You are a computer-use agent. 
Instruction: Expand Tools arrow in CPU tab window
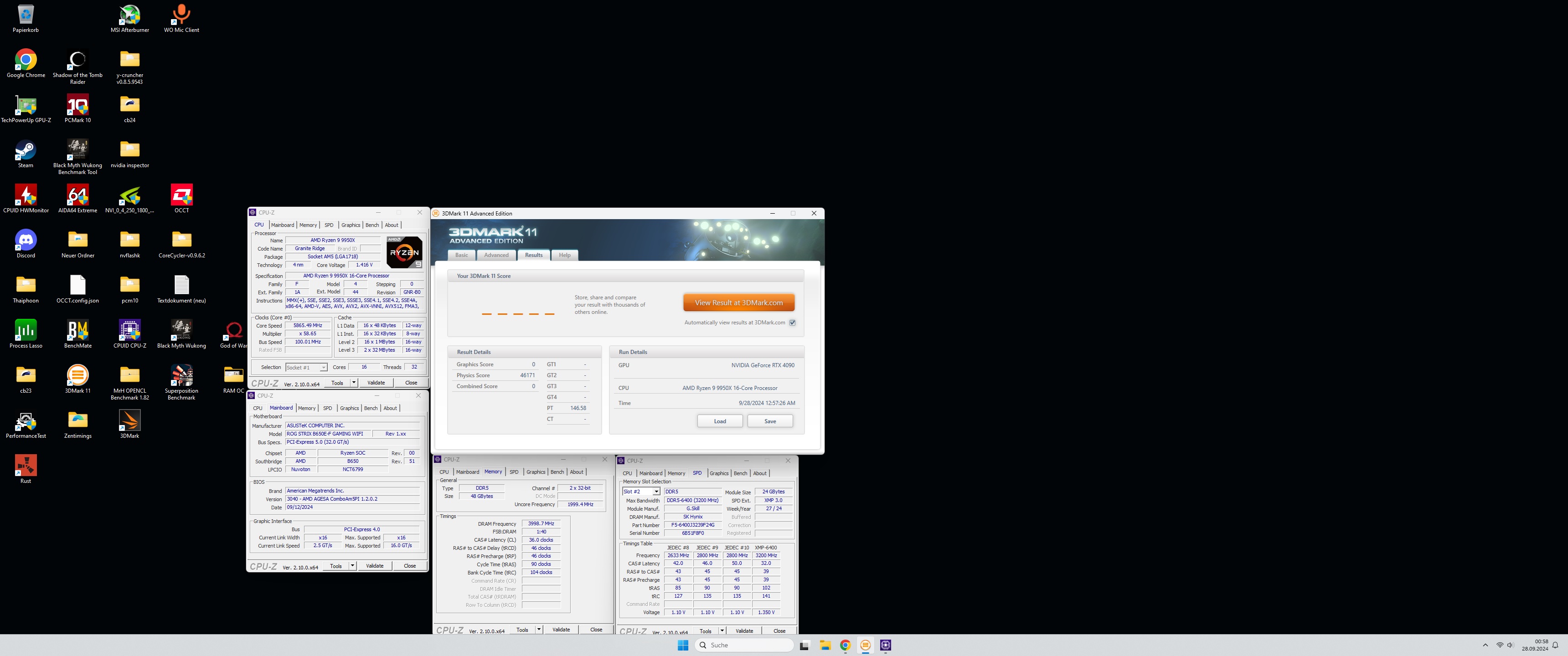click(354, 383)
